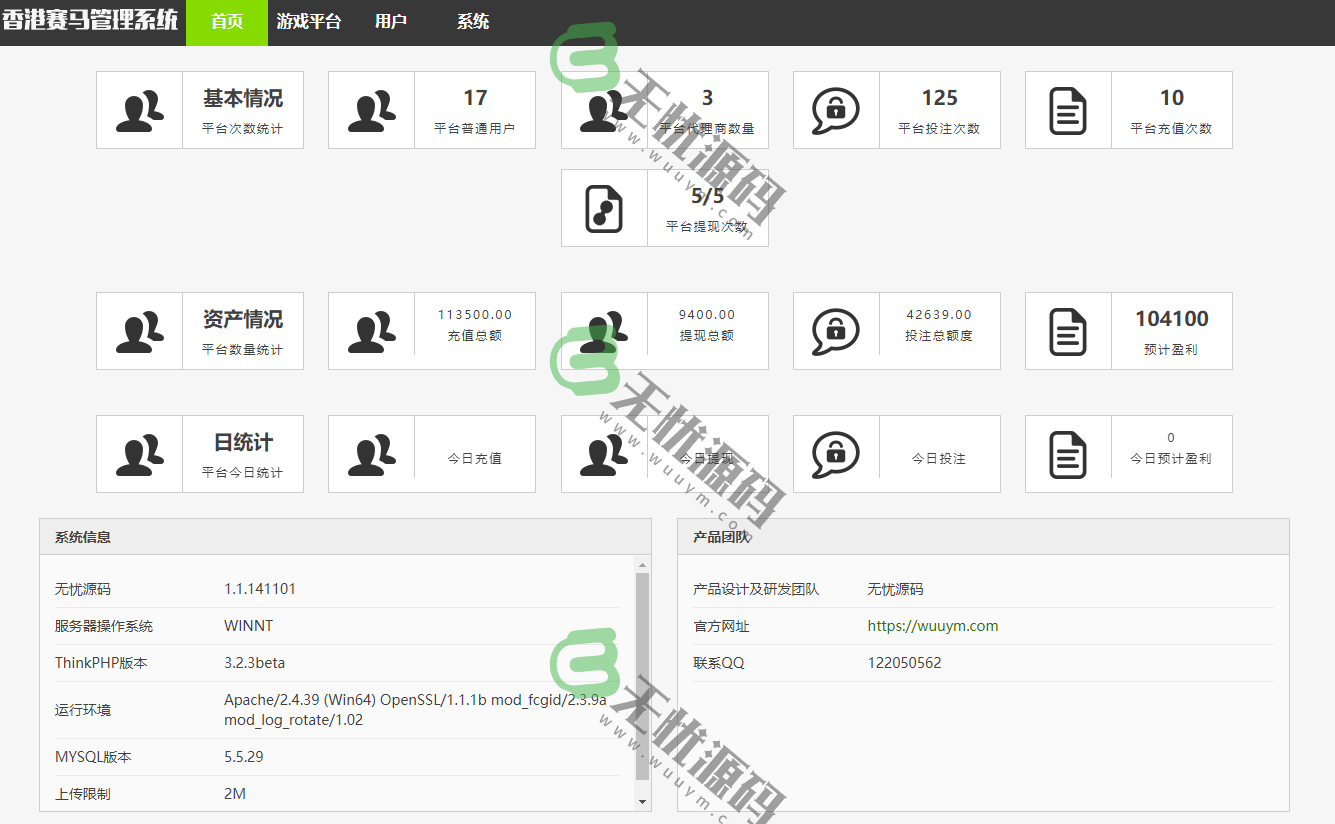Click the 17 平台普通用户 count

(x=475, y=98)
